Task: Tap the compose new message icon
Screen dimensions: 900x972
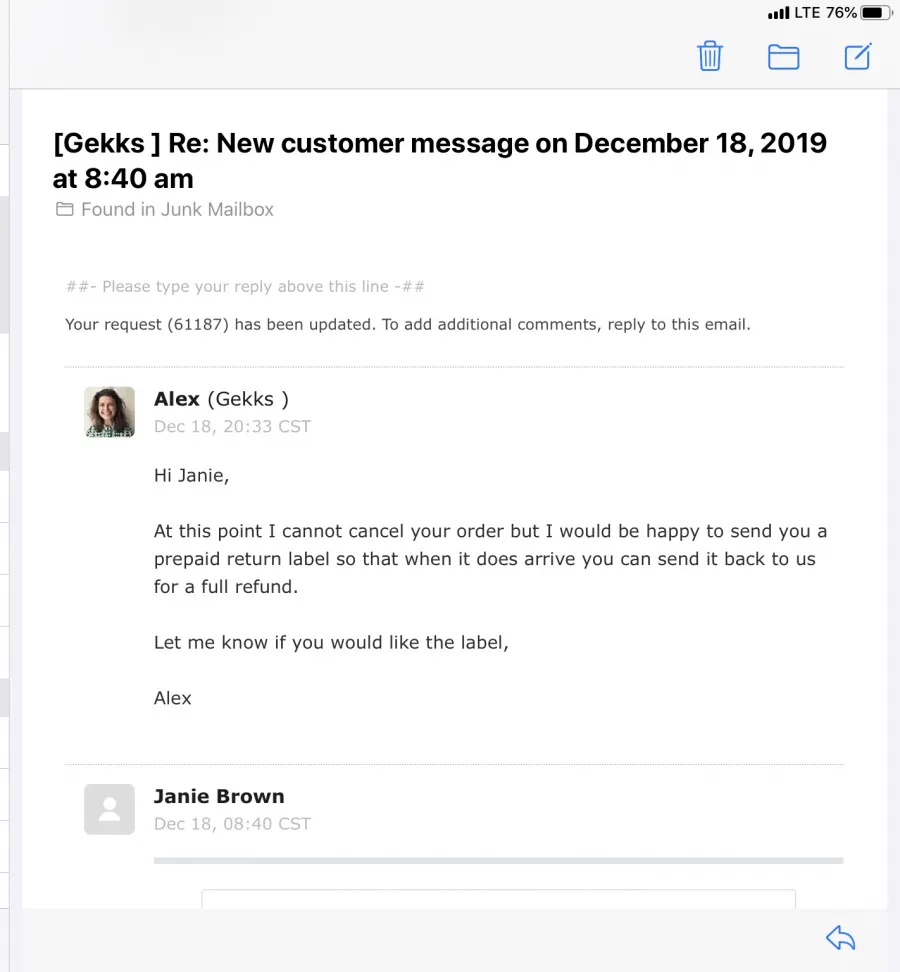Action: pyautogui.click(x=858, y=56)
